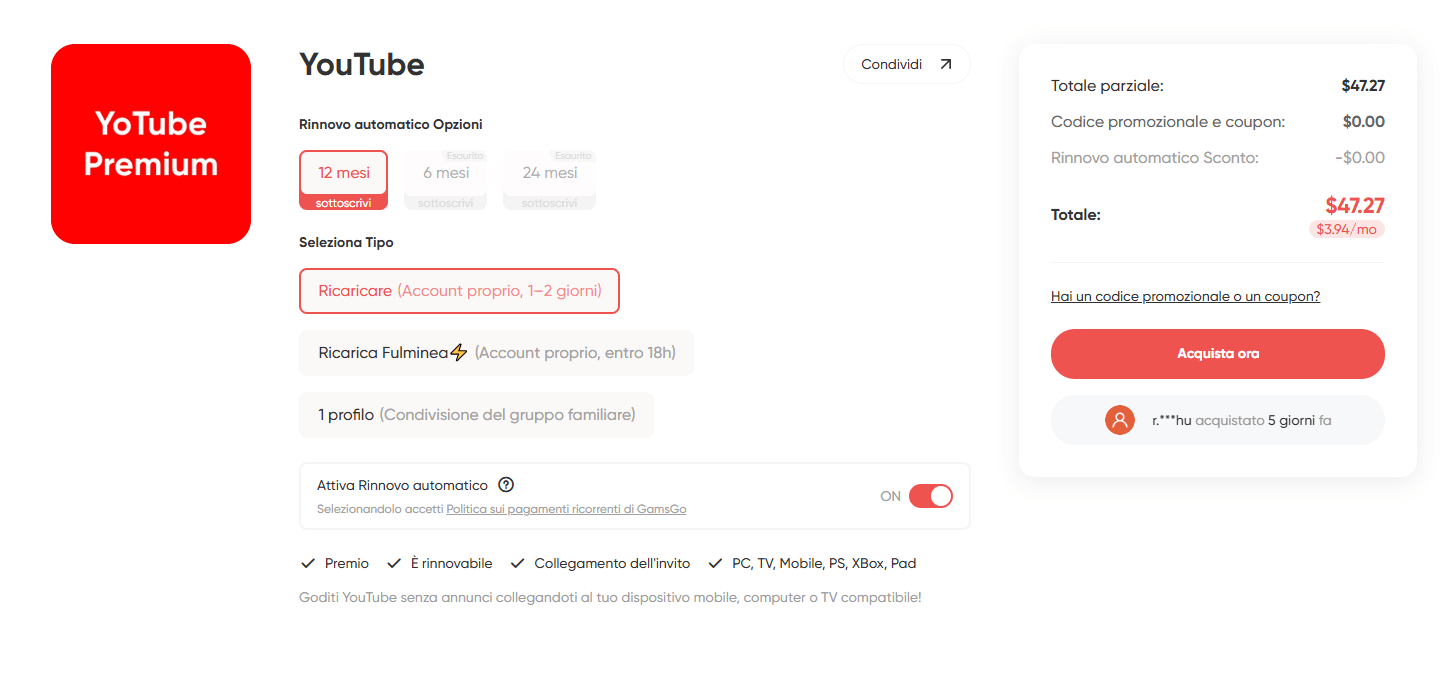Choose the Ricarica Fulminea type

(x=496, y=353)
